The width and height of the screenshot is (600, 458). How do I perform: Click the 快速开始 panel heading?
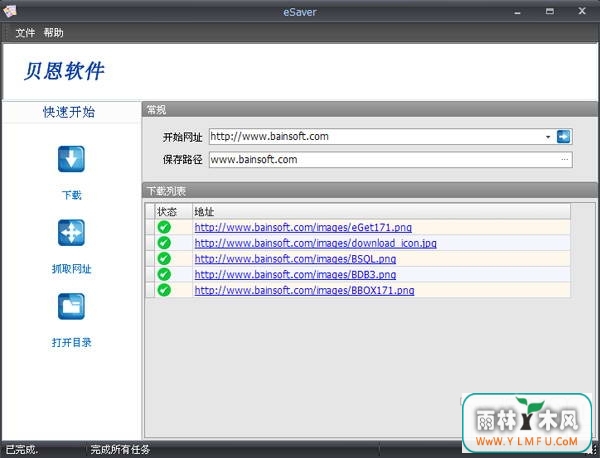69,112
